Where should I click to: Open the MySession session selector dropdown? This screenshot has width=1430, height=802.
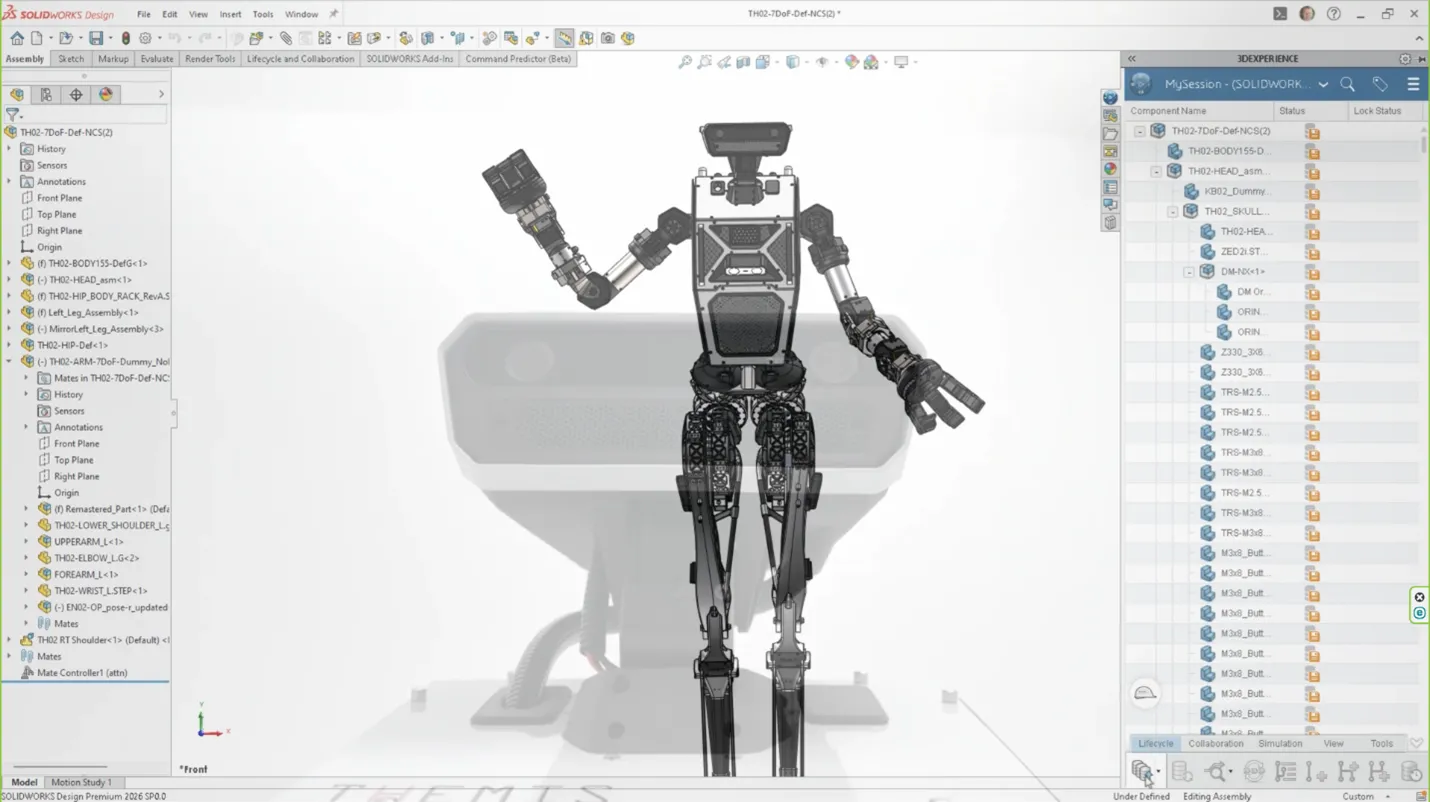coord(1322,84)
